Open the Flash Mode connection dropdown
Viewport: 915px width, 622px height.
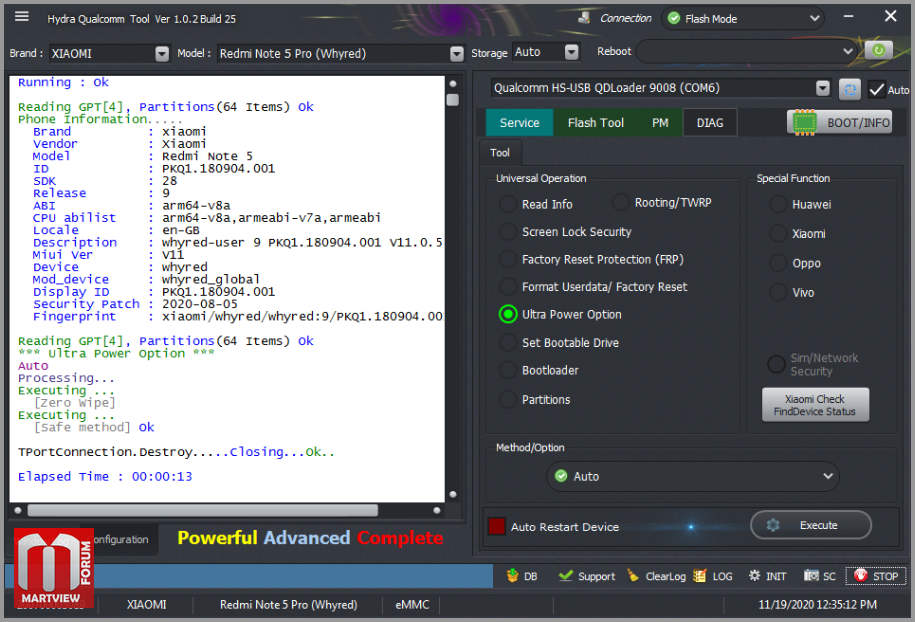(x=742, y=19)
